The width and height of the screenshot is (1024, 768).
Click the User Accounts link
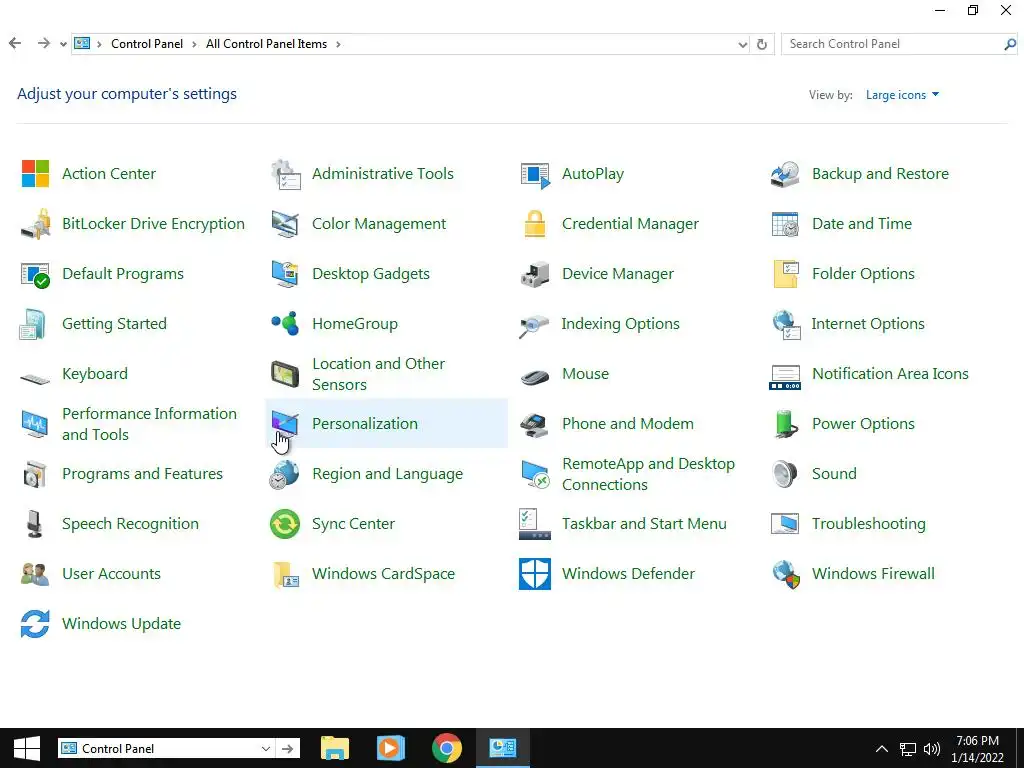point(111,574)
